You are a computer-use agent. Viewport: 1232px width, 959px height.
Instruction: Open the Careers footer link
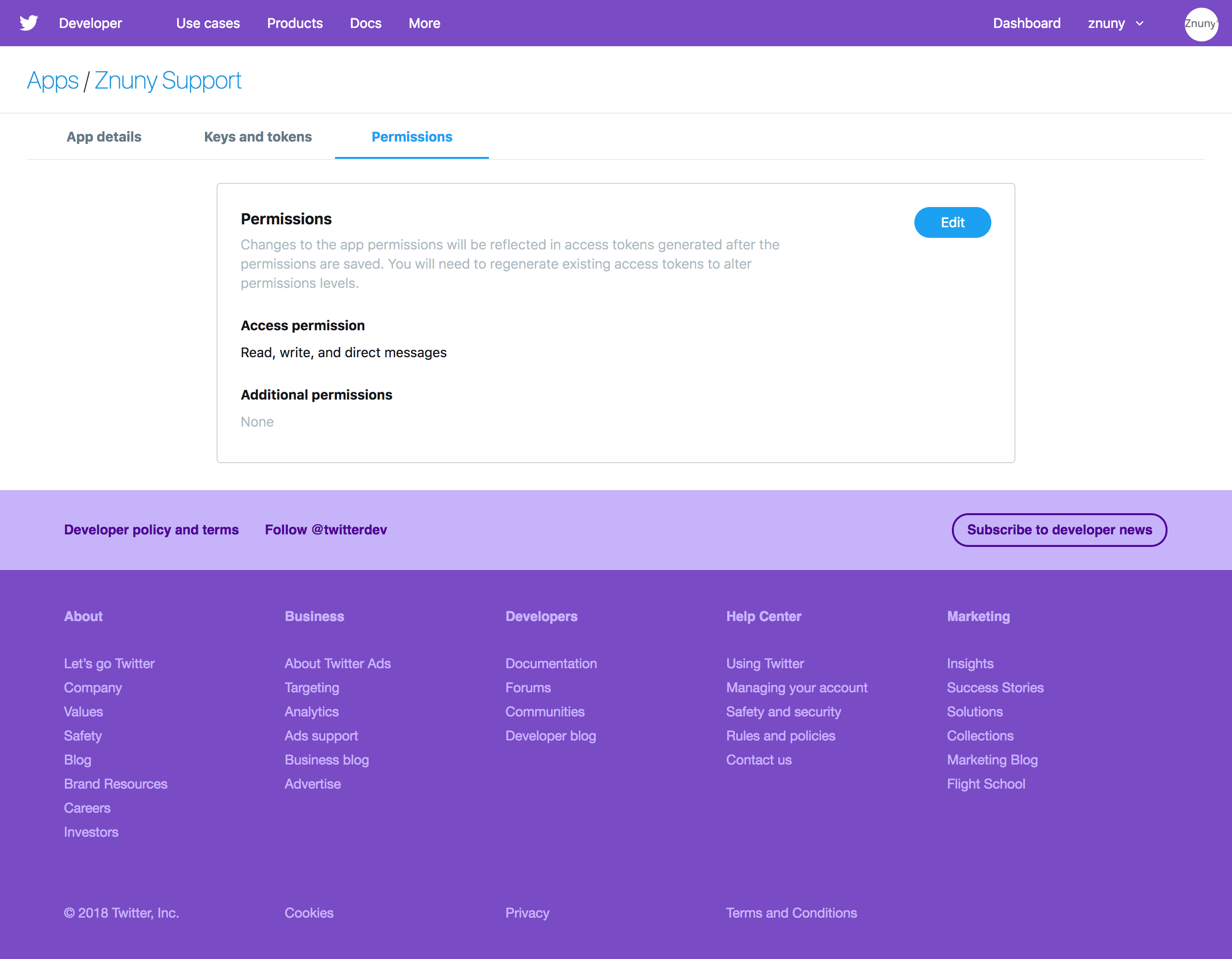tap(87, 808)
